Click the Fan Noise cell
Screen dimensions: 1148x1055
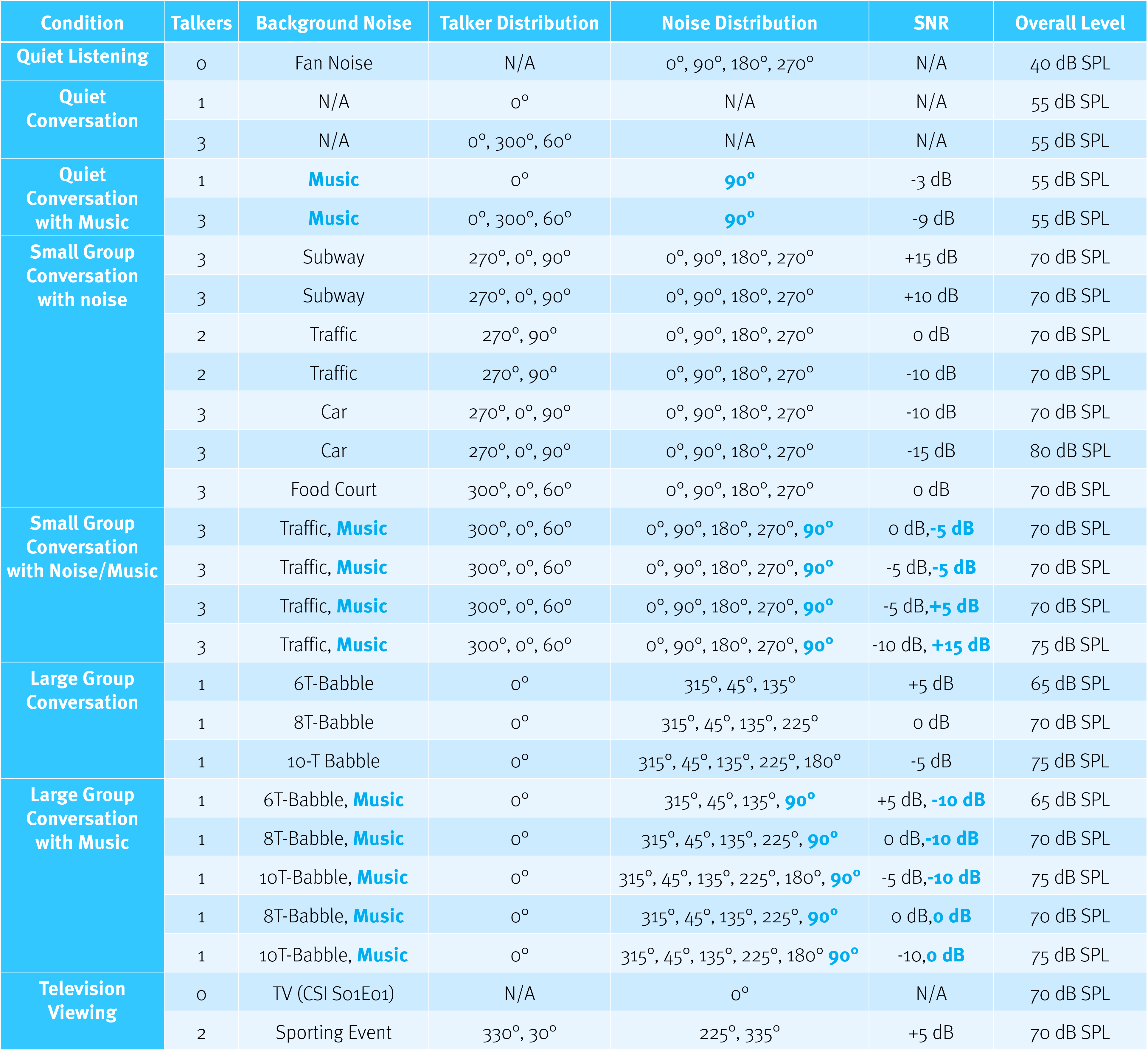pos(333,63)
